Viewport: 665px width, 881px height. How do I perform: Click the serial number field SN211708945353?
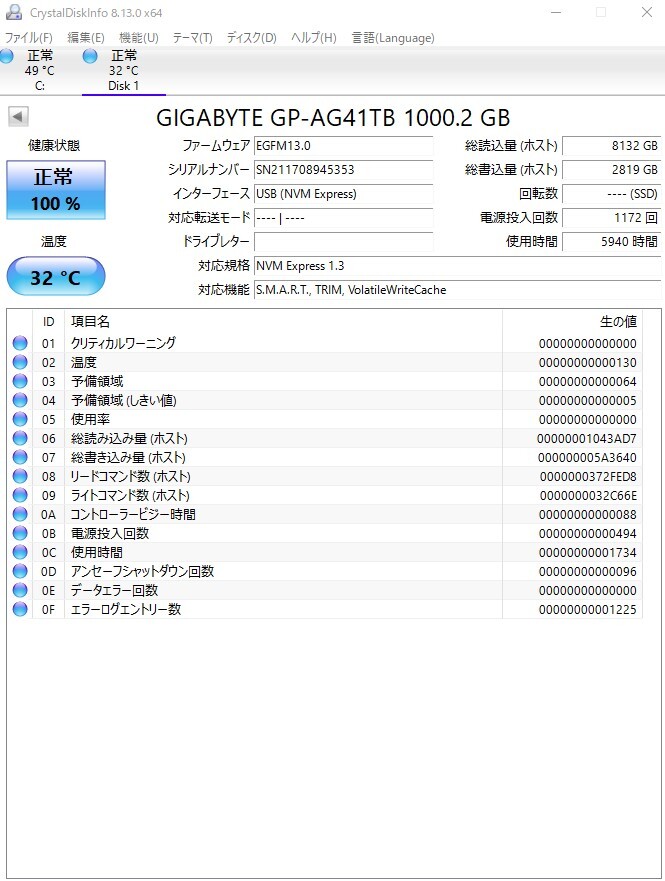tap(343, 170)
